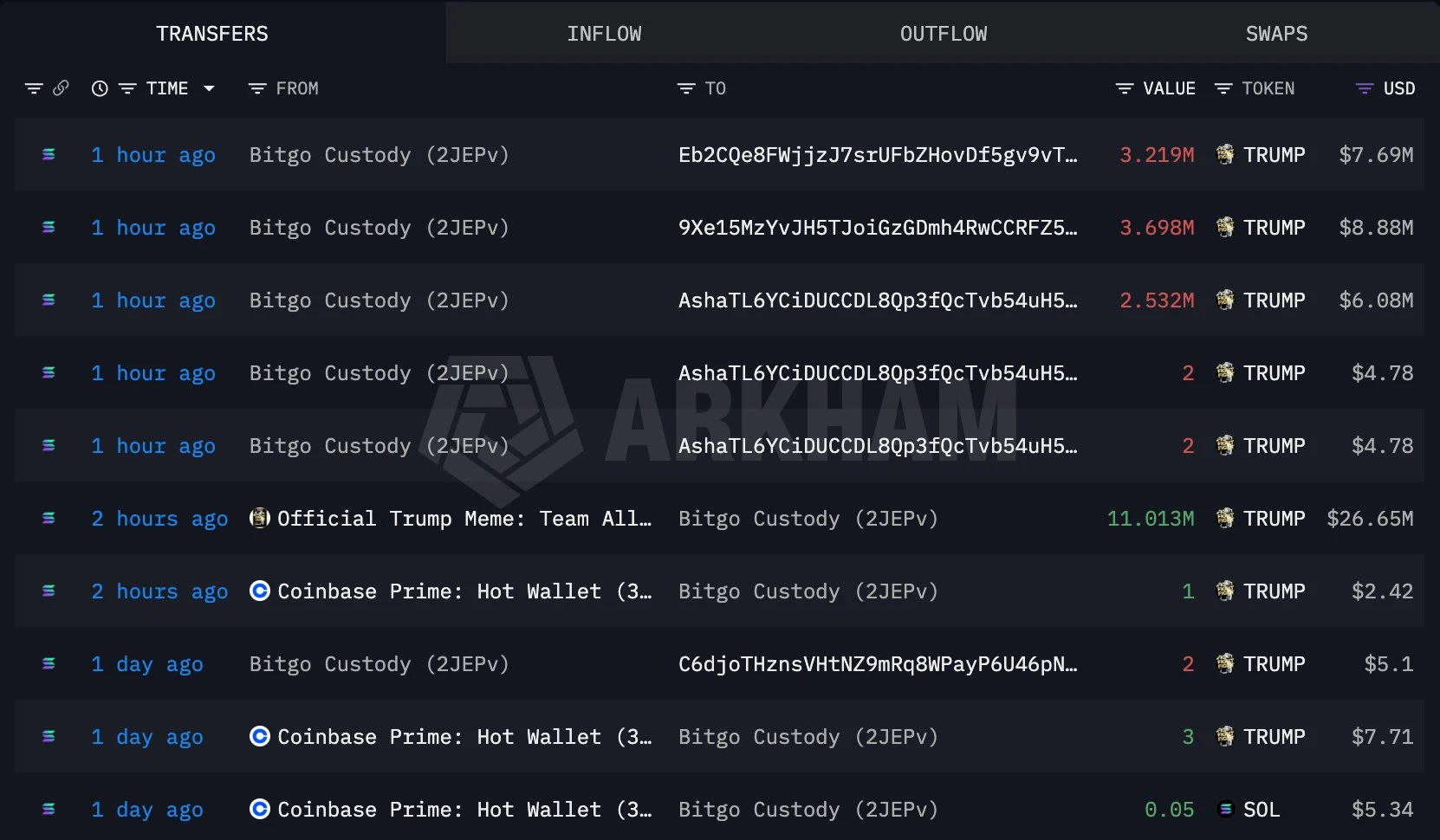Open the USD column filter
The height and width of the screenshot is (840, 1440).
coord(1365,88)
